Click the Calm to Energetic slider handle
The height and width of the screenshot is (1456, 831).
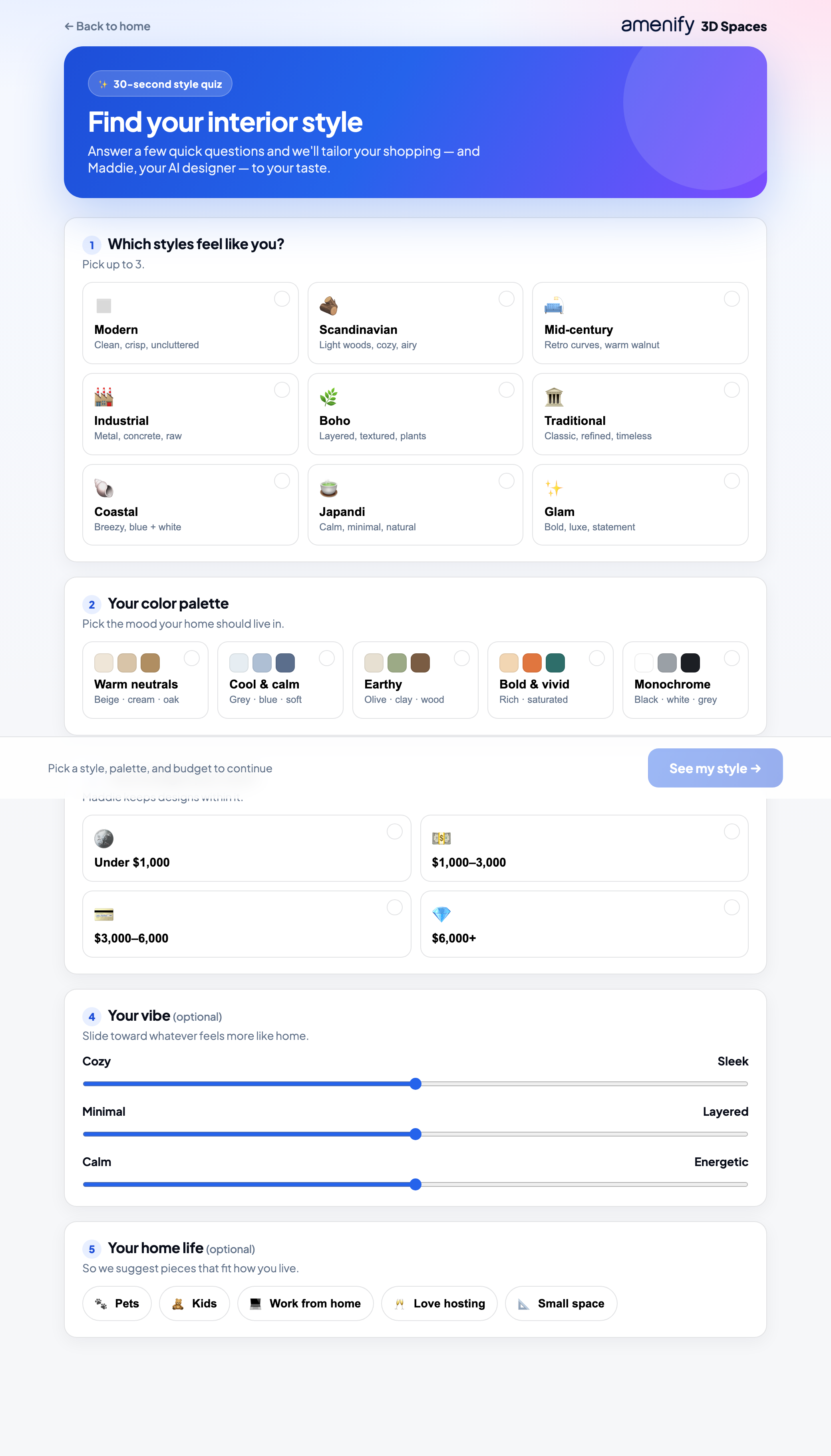[415, 1184]
